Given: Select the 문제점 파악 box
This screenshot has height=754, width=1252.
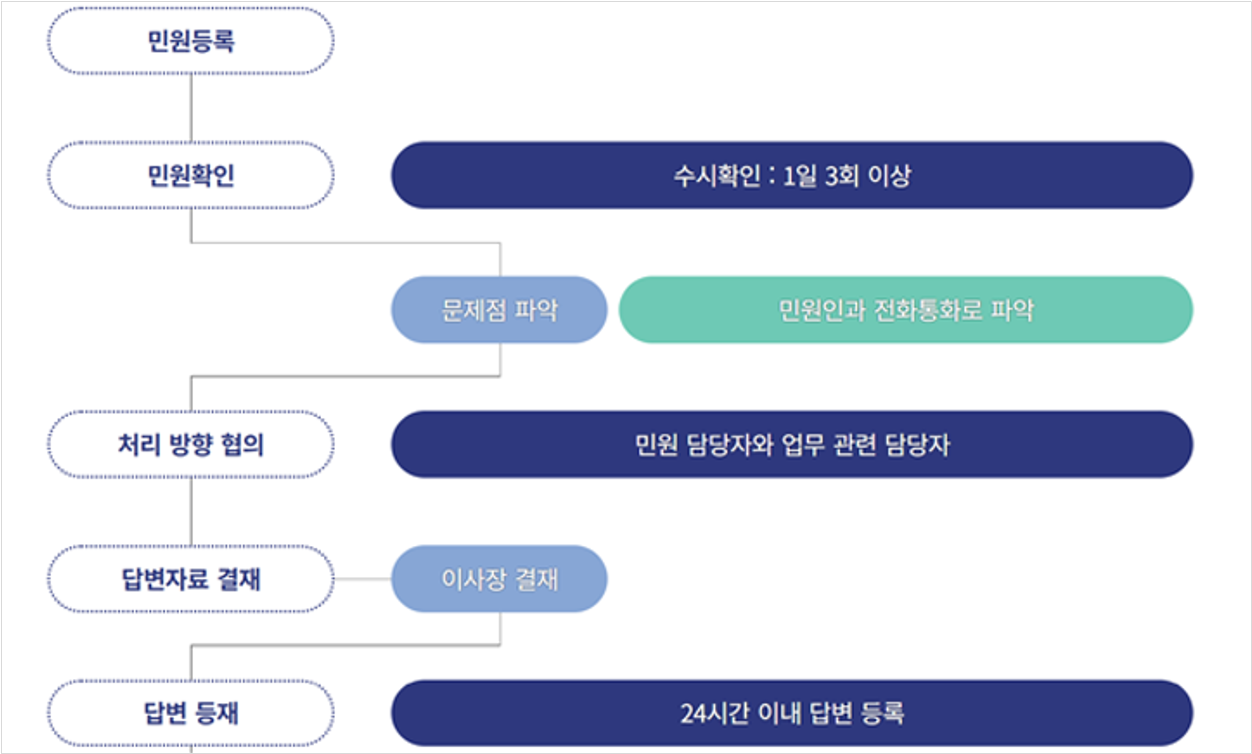Looking at the screenshot, I should pos(499,310).
